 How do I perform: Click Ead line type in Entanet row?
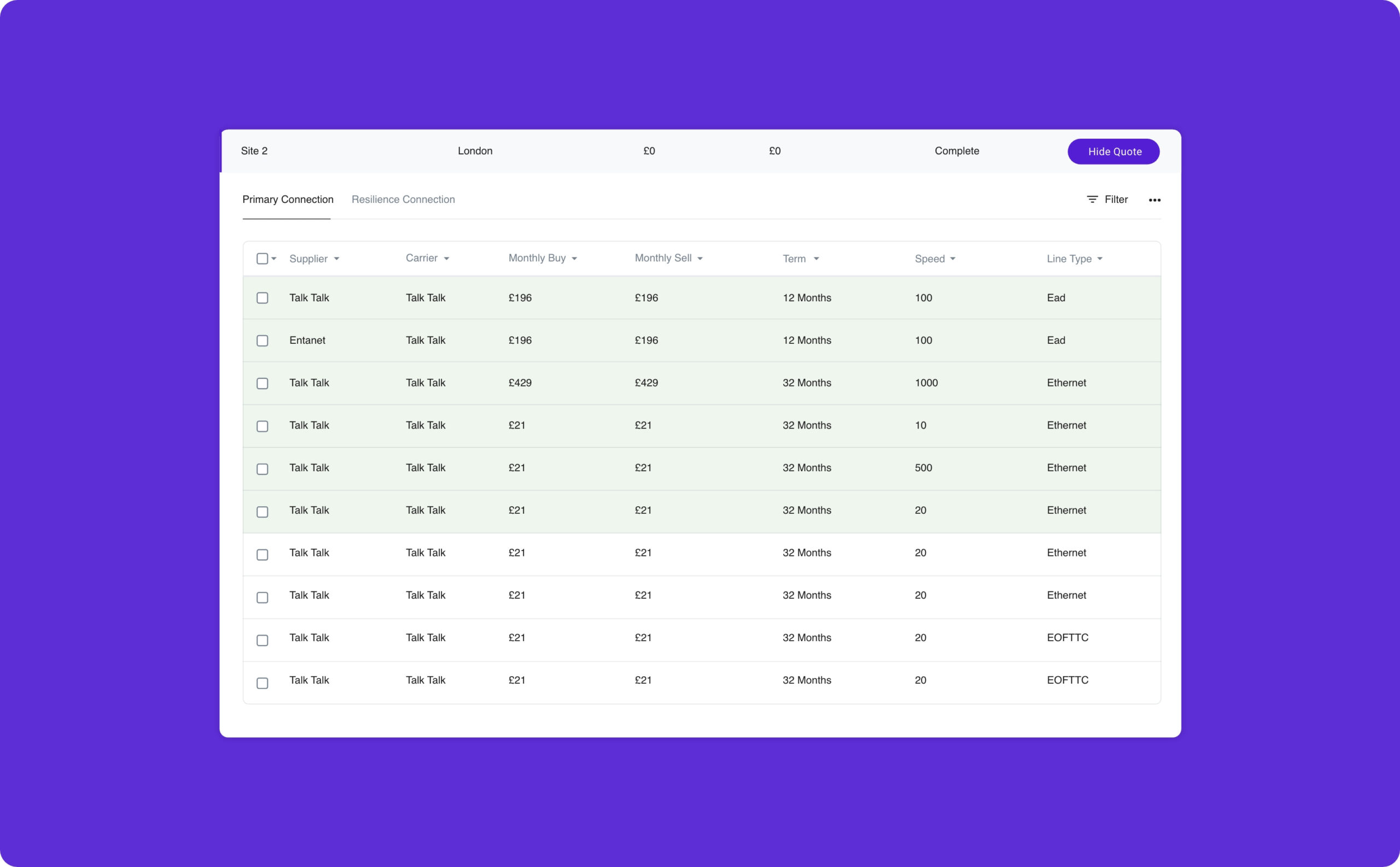coord(1055,340)
